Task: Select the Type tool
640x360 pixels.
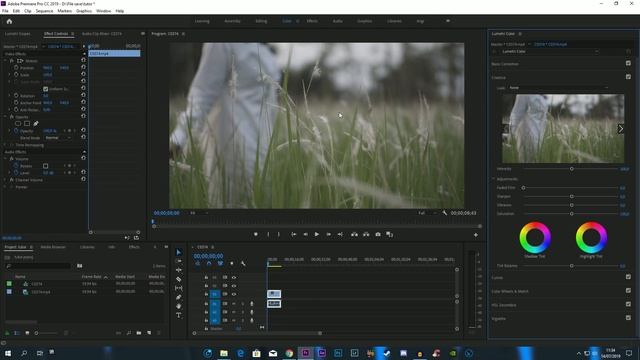Action: 178,315
